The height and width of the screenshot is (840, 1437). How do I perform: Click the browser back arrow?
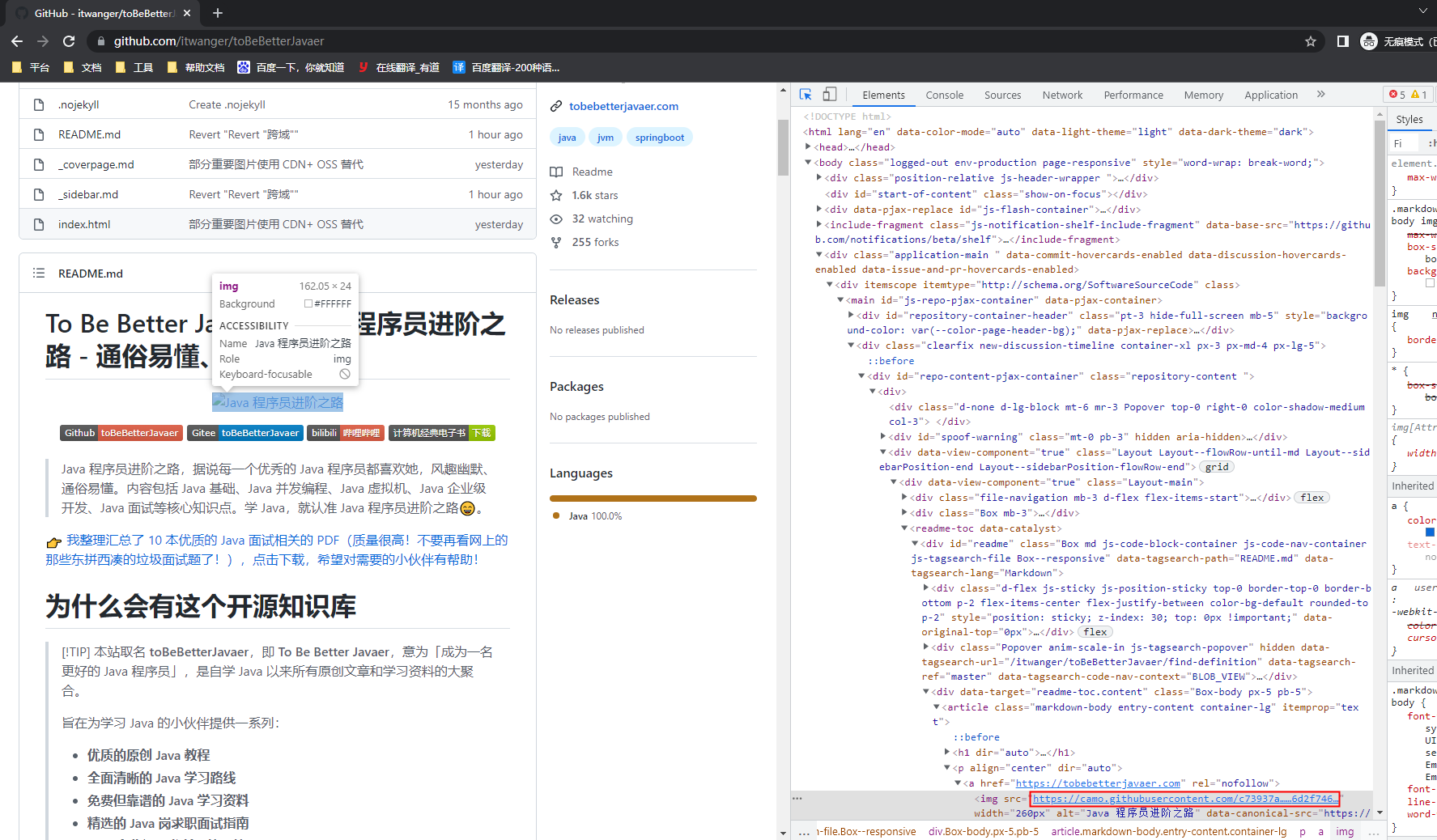point(17,41)
